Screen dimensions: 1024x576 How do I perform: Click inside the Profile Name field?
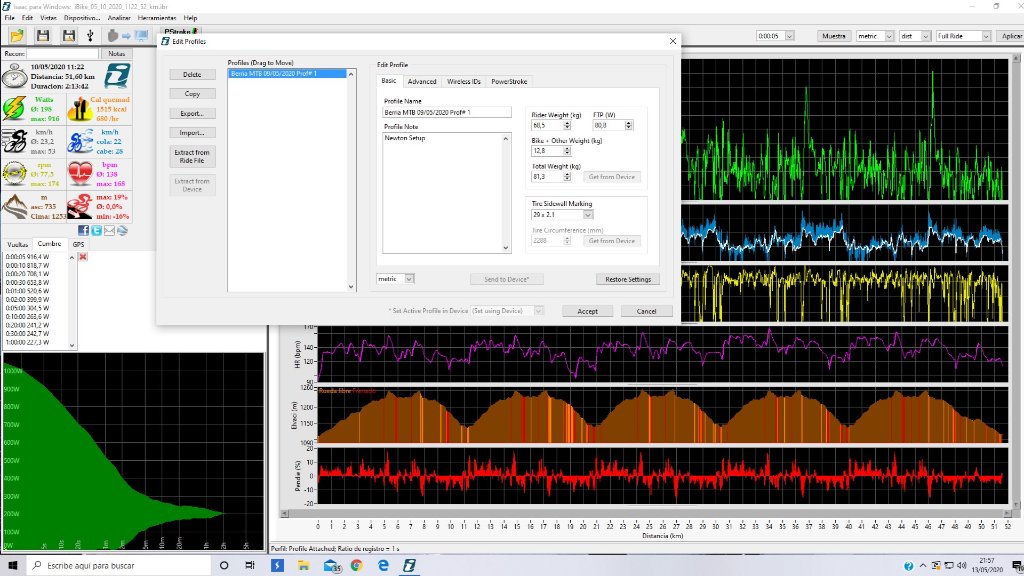coord(447,113)
